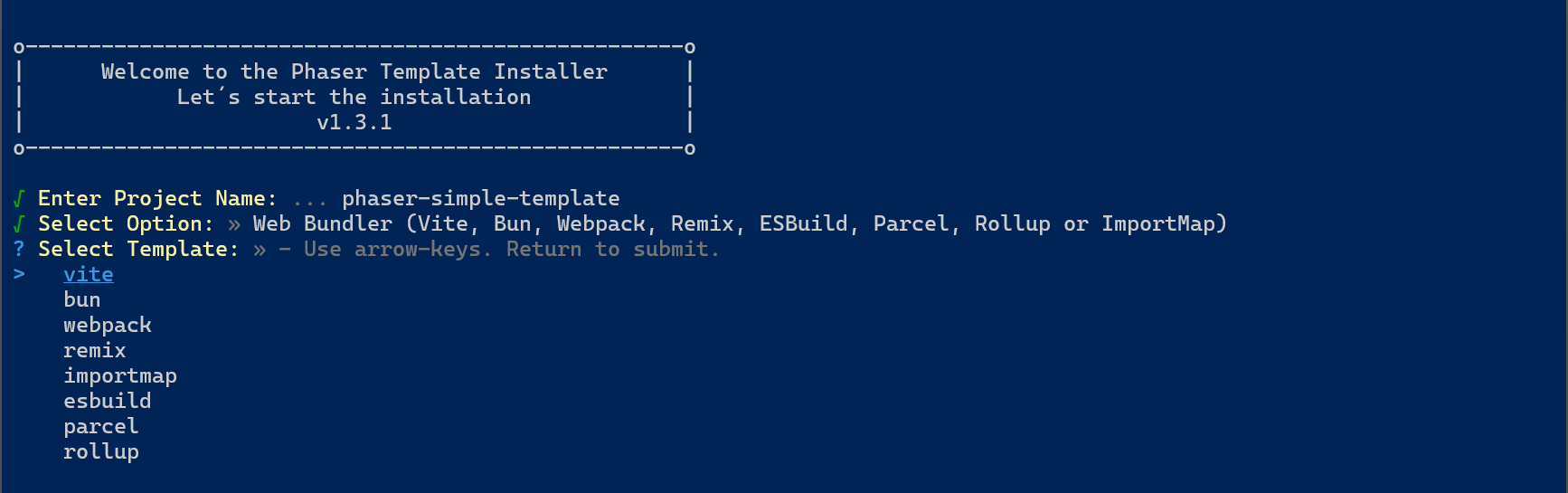The image size is (1568, 493).
Task: Click the v1.3.1 version text in banner
Action: tap(354, 122)
